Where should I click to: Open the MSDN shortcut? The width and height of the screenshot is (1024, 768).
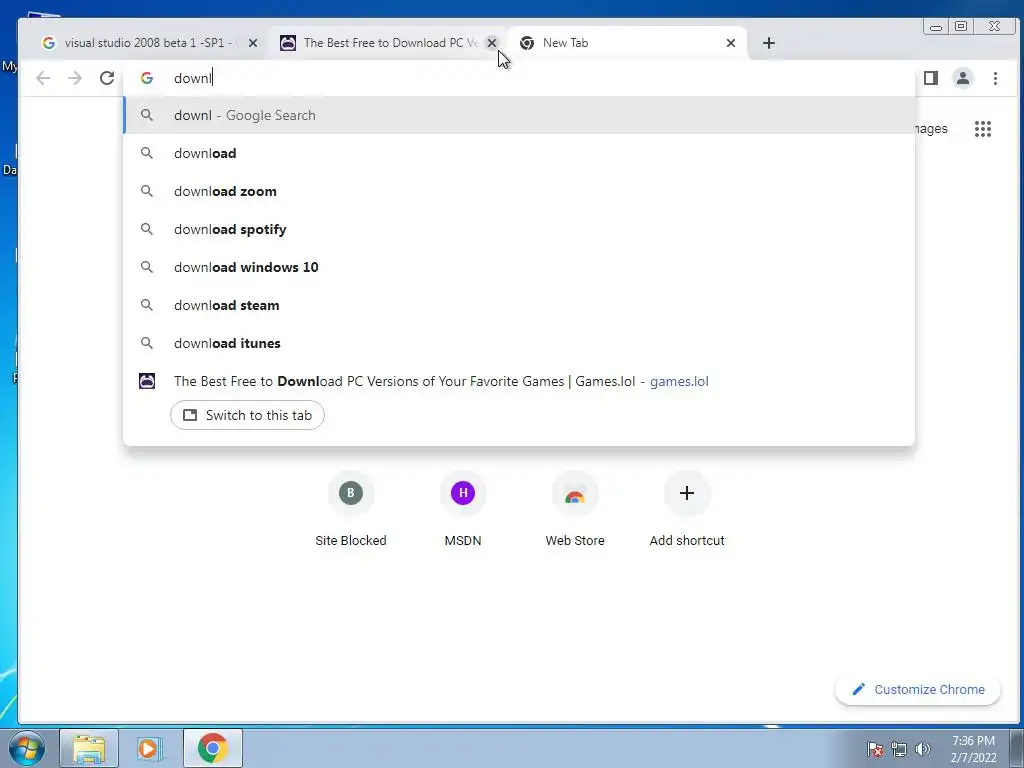pyautogui.click(x=463, y=509)
